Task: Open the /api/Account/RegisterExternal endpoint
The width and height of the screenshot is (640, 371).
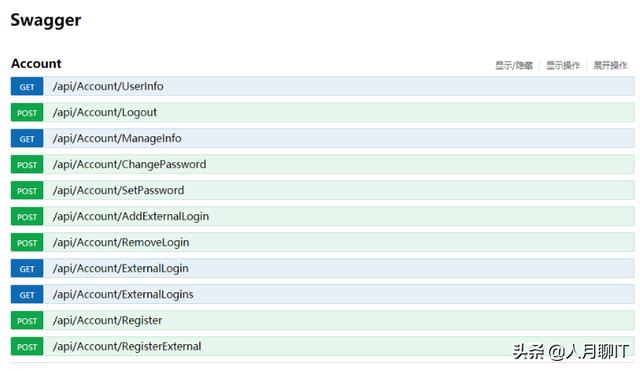Action: click(127, 347)
